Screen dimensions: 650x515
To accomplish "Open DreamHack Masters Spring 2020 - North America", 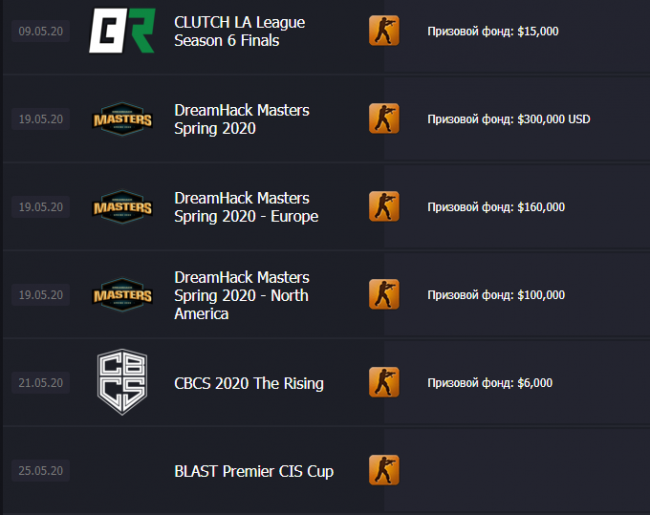I will point(242,295).
